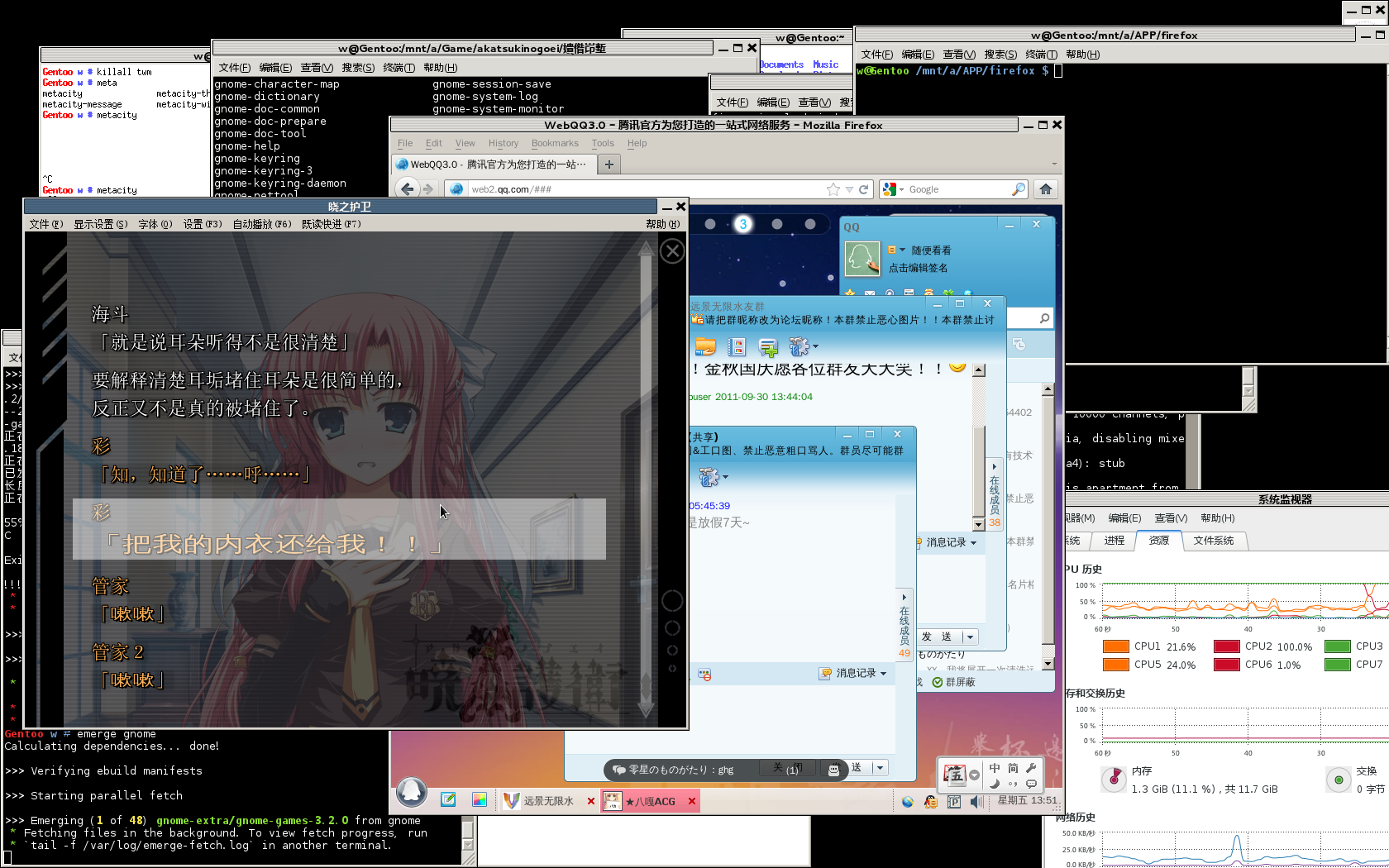
Task: Click the volume speaker icon in WebQQ tray
Action: pyautogui.click(x=976, y=801)
